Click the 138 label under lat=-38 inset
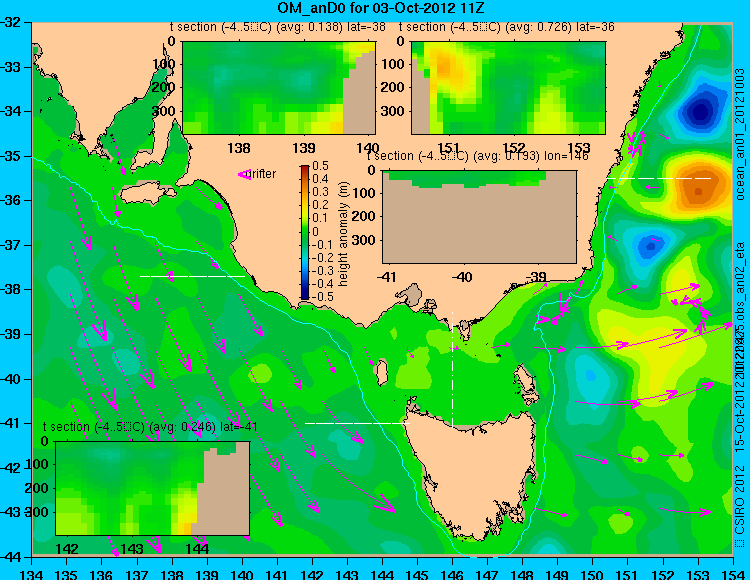750x580 pixels. point(239,148)
